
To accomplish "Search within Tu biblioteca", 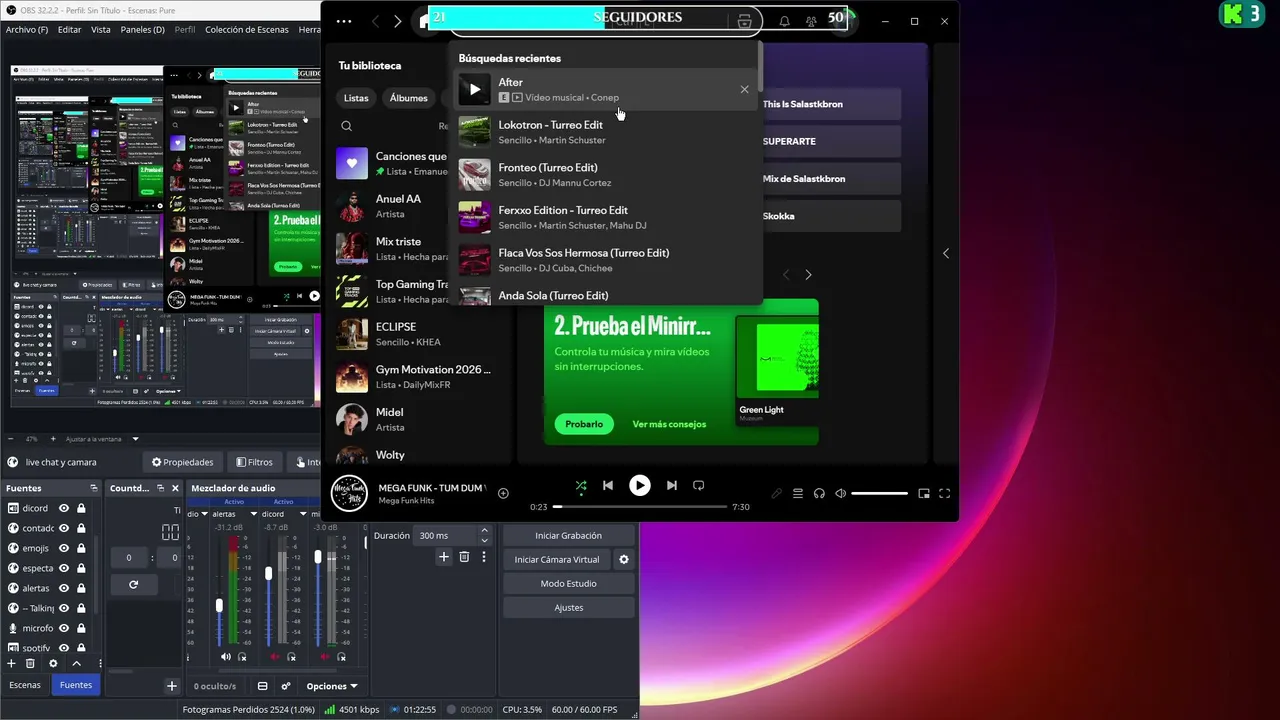I will (x=346, y=126).
